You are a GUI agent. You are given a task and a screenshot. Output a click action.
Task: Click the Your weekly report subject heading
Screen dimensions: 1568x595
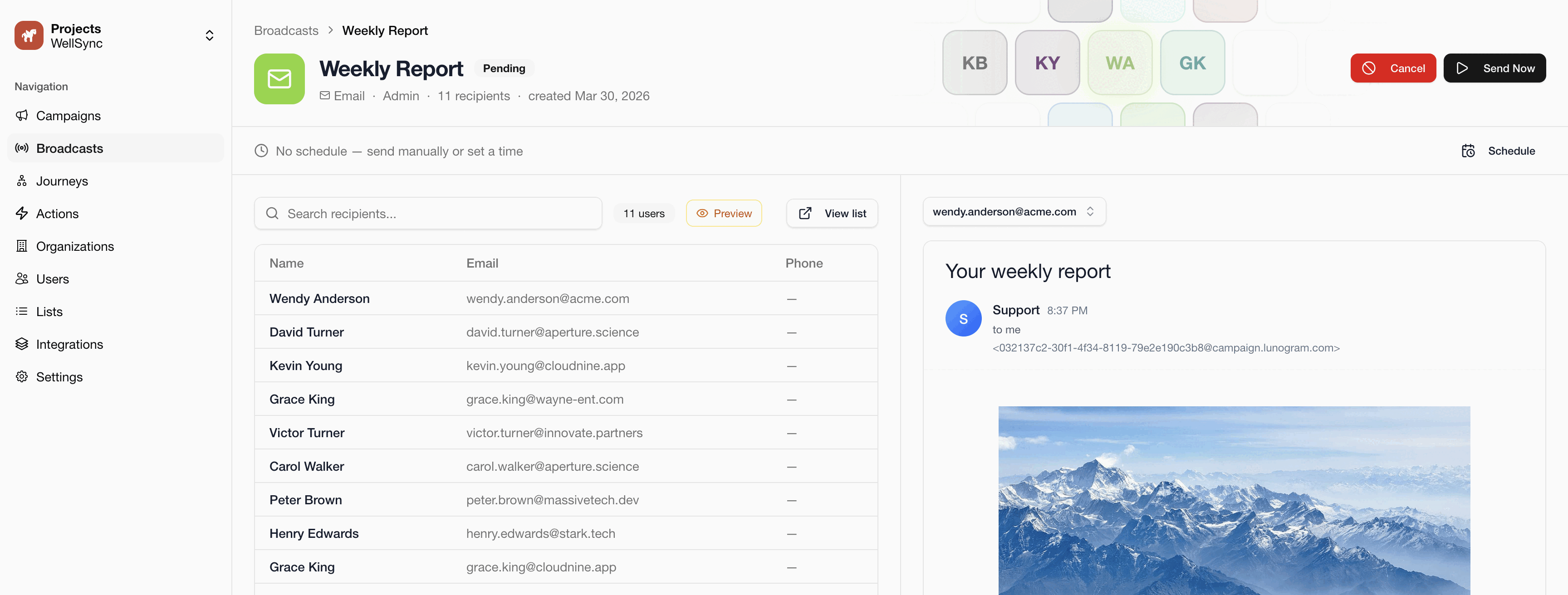coord(1028,271)
